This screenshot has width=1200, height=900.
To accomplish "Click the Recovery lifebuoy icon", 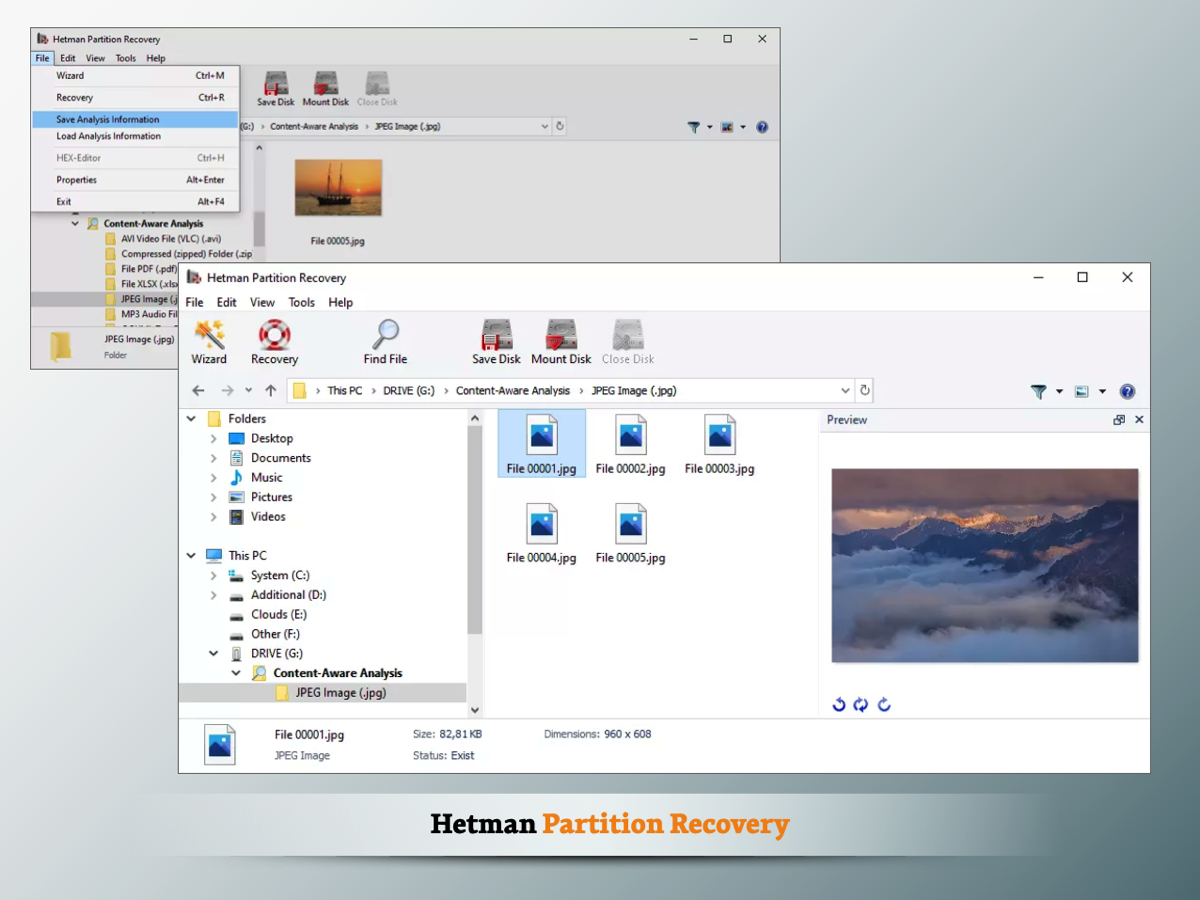I will tap(274, 342).
